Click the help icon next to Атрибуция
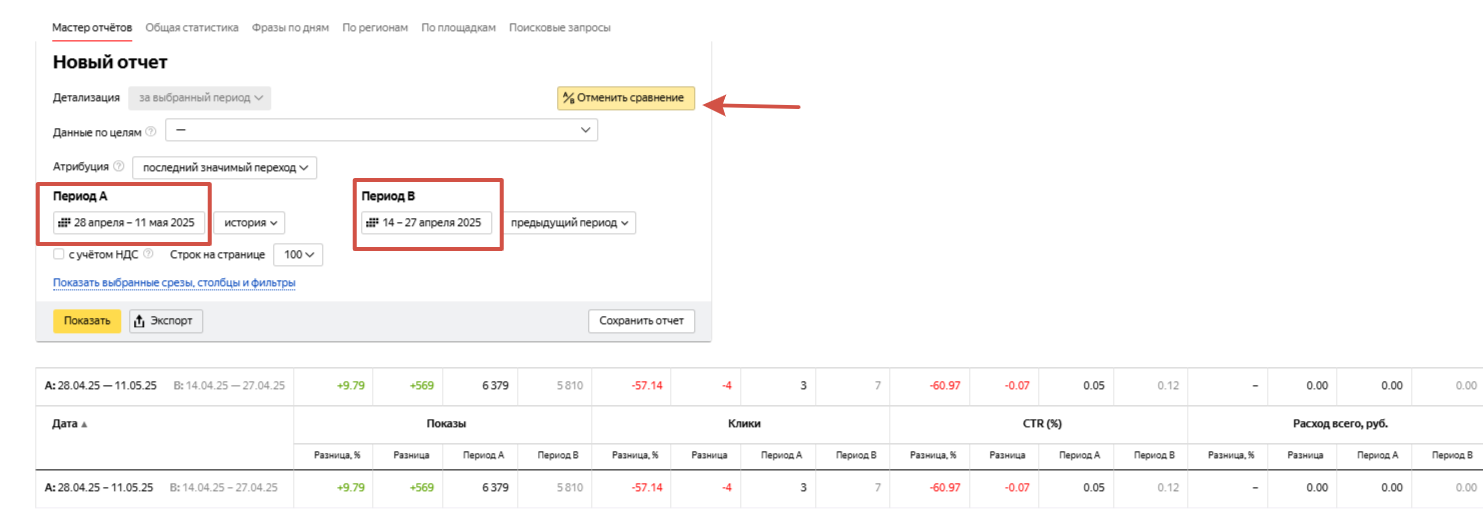Image resolution: width=1483 pixels, height=528 pixels. tap(119, 167)
